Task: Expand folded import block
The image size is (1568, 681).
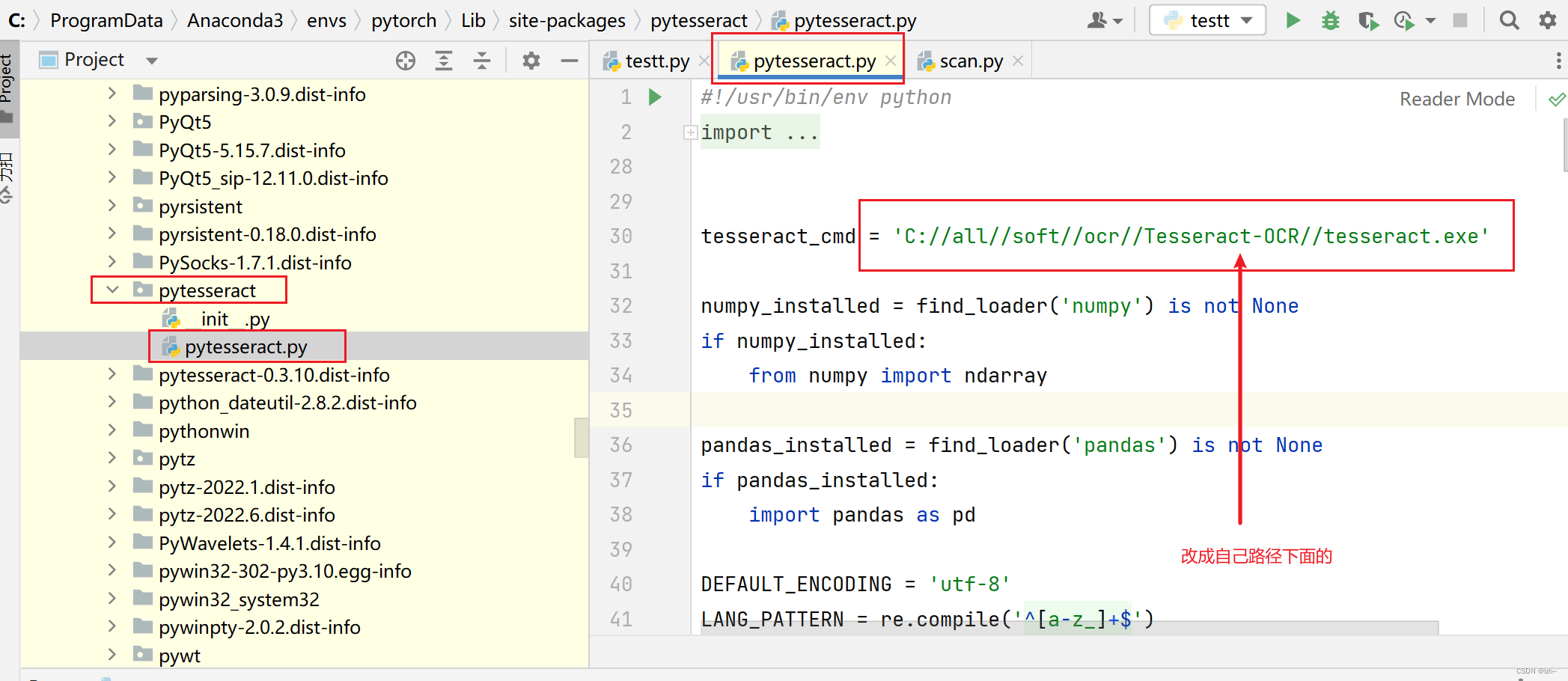Action: point(690,132)
